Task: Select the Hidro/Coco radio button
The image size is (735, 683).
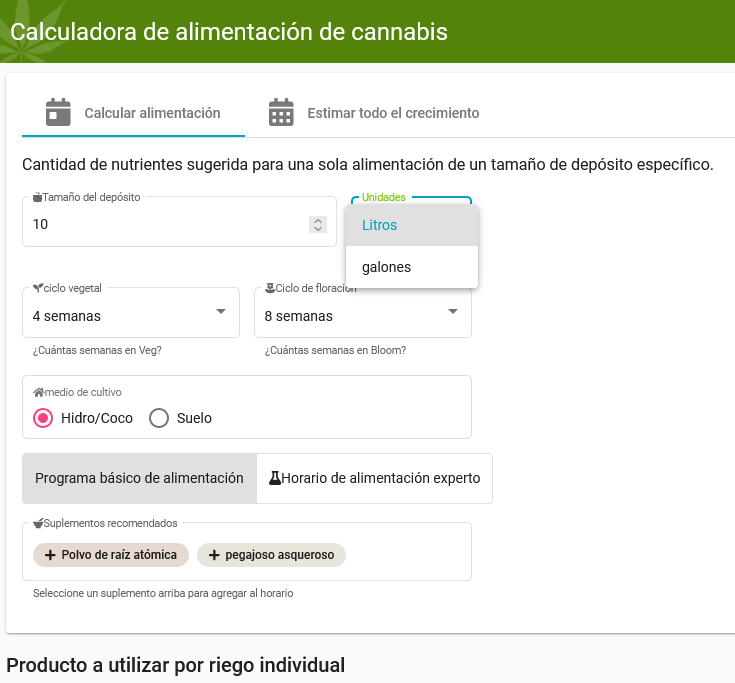Action: point(43,418)
